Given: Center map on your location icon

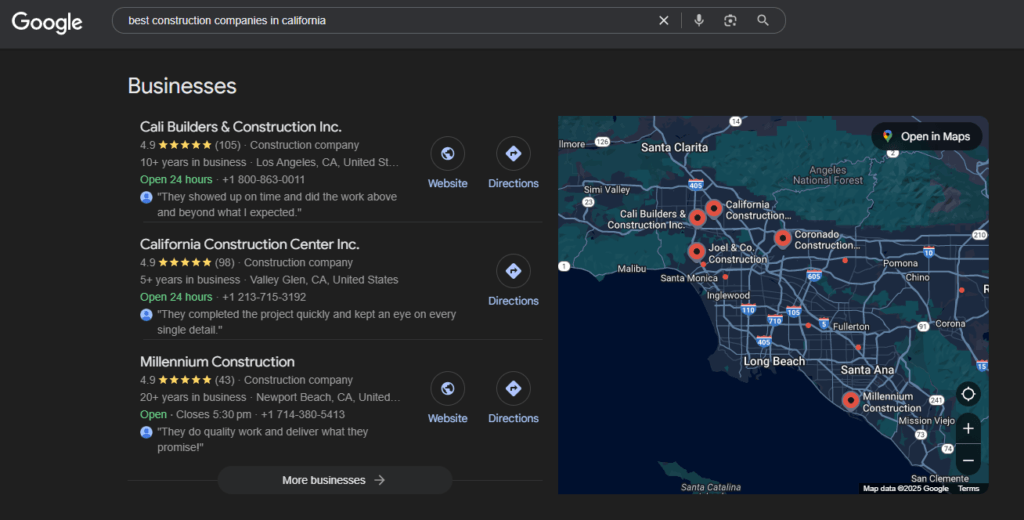Looking at the screenshot, I should [968, 394].
